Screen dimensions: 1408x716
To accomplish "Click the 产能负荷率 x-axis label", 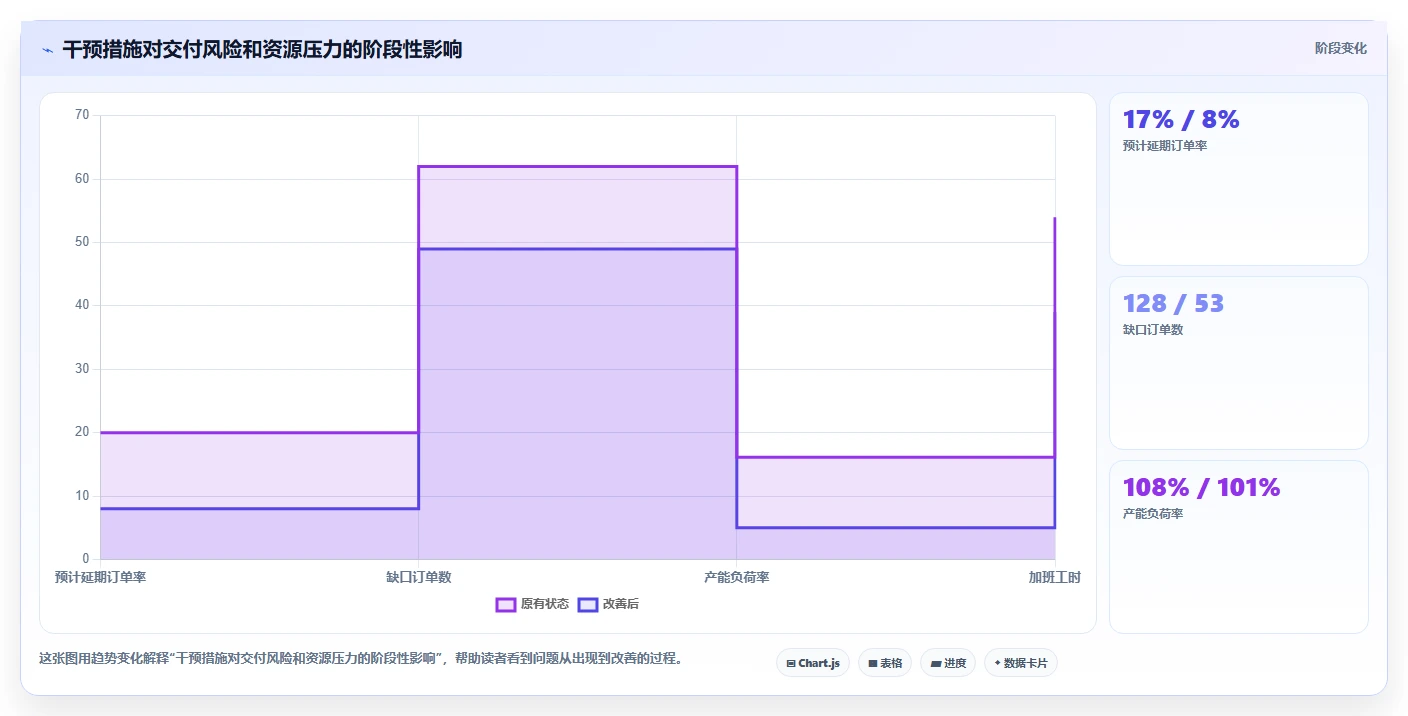I will coord(736,577).
